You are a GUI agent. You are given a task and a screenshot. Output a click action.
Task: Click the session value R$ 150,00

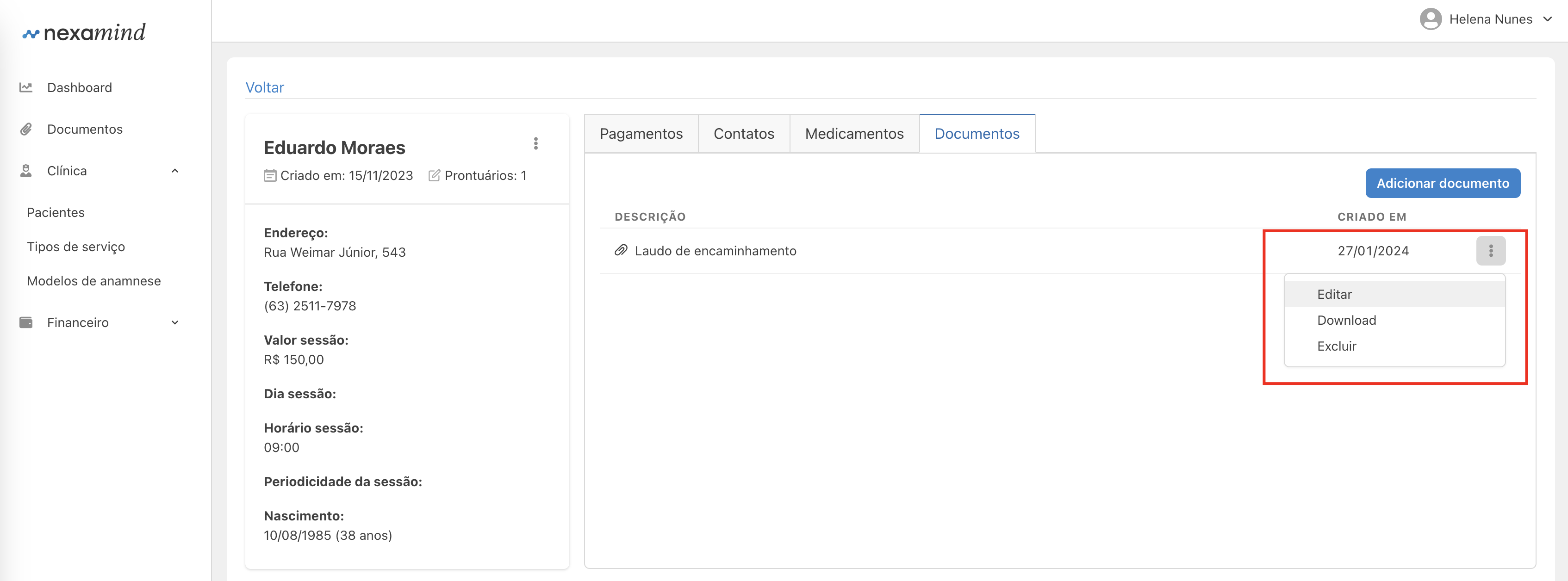coord(293,359)
